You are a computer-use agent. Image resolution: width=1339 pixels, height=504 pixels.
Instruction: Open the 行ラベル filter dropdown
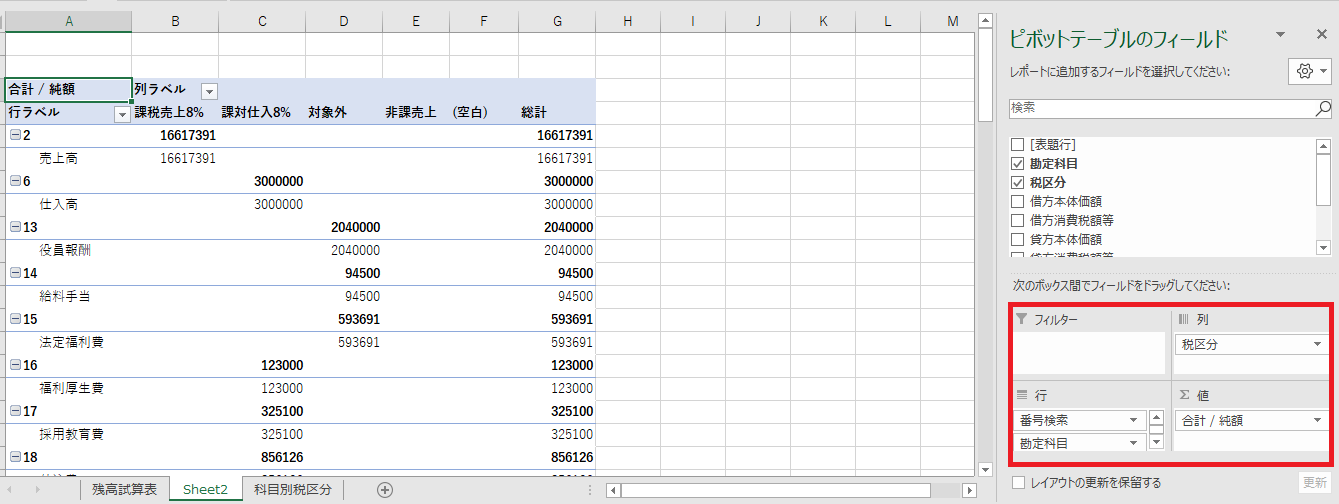tap(122, 114)
